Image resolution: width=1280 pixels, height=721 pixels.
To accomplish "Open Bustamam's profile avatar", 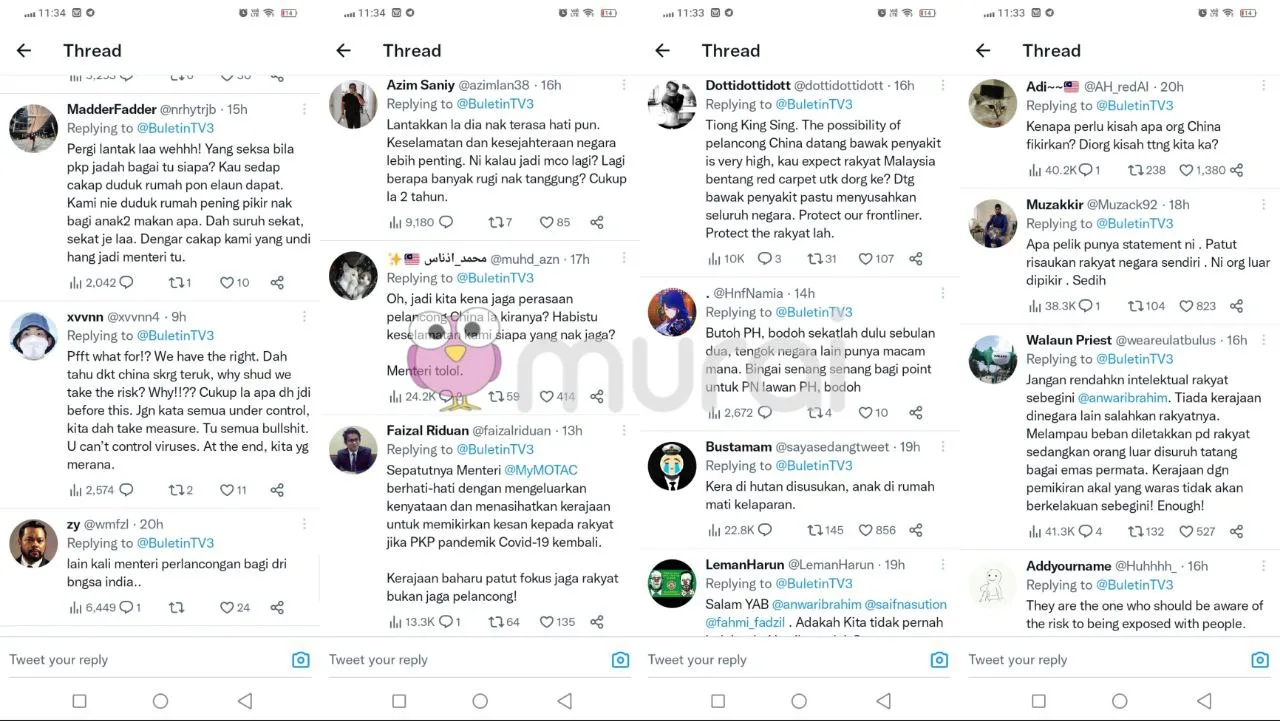I will pos(671,465).
